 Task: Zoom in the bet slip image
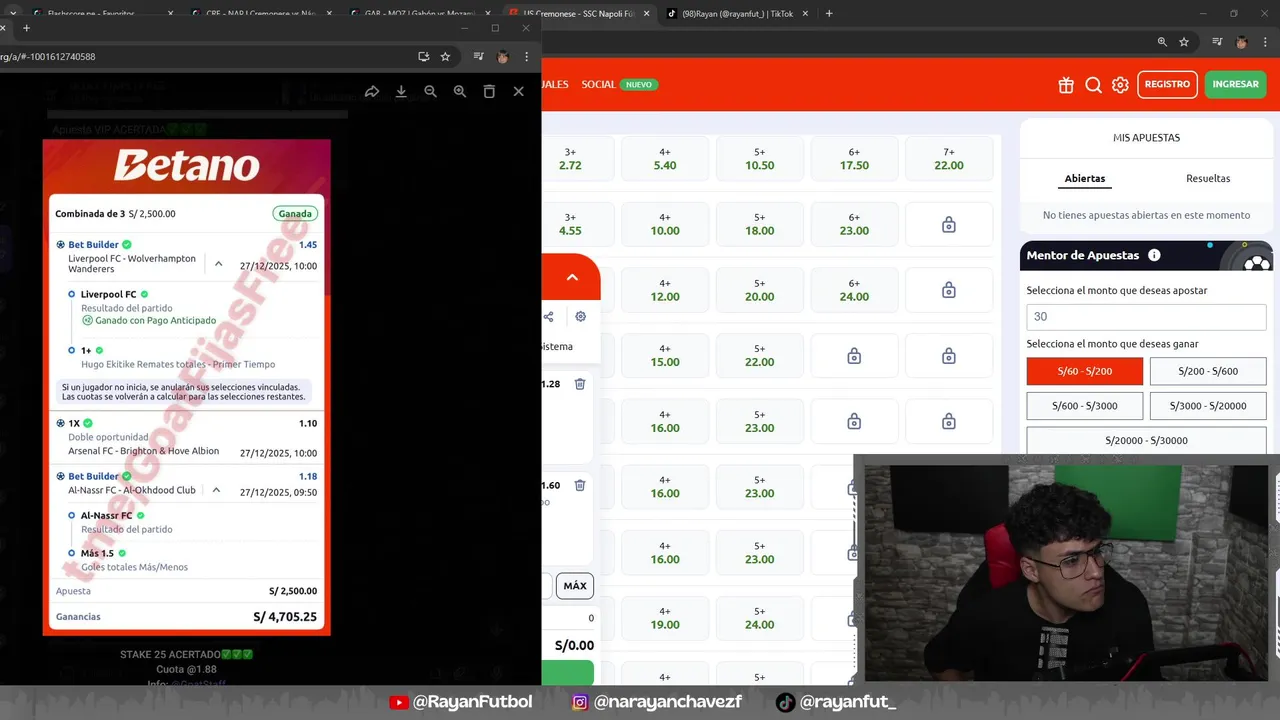[460, 91]
